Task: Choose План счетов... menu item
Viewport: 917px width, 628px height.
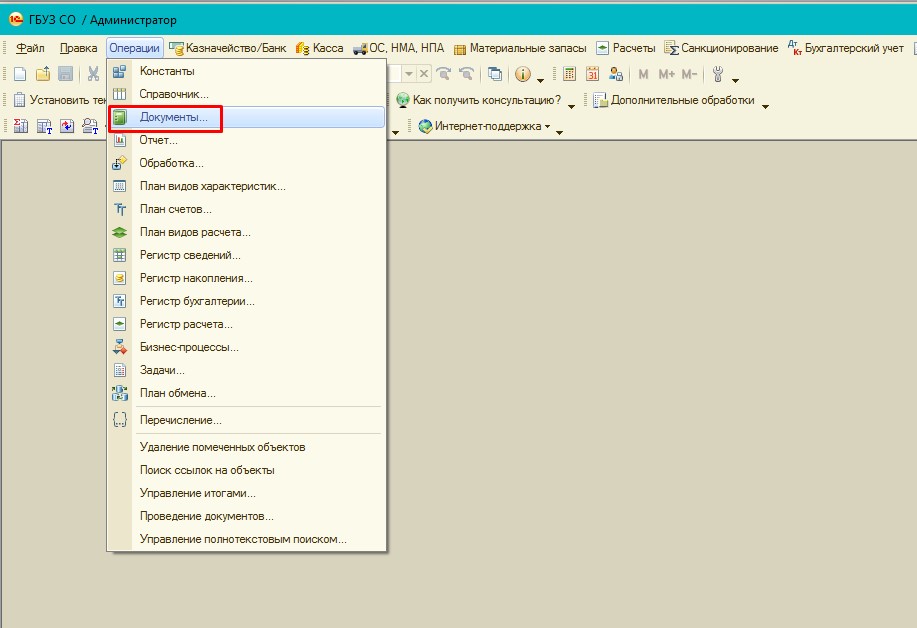Action: point(176,209)
